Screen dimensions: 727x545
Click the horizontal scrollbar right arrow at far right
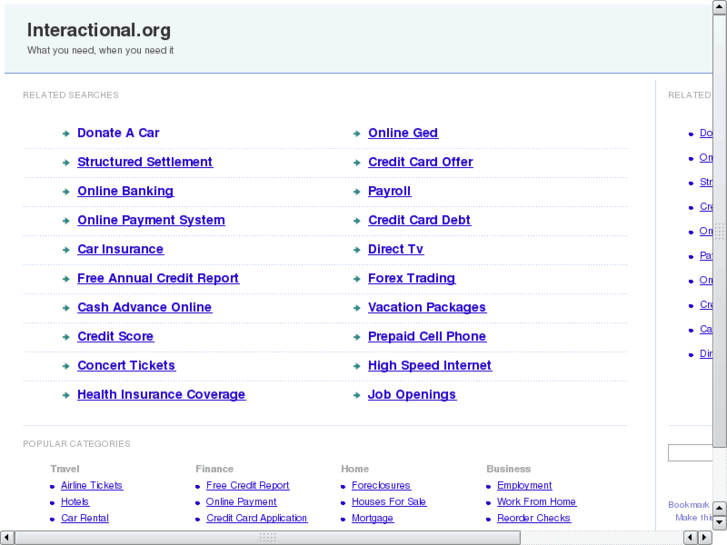click(705, 538)
